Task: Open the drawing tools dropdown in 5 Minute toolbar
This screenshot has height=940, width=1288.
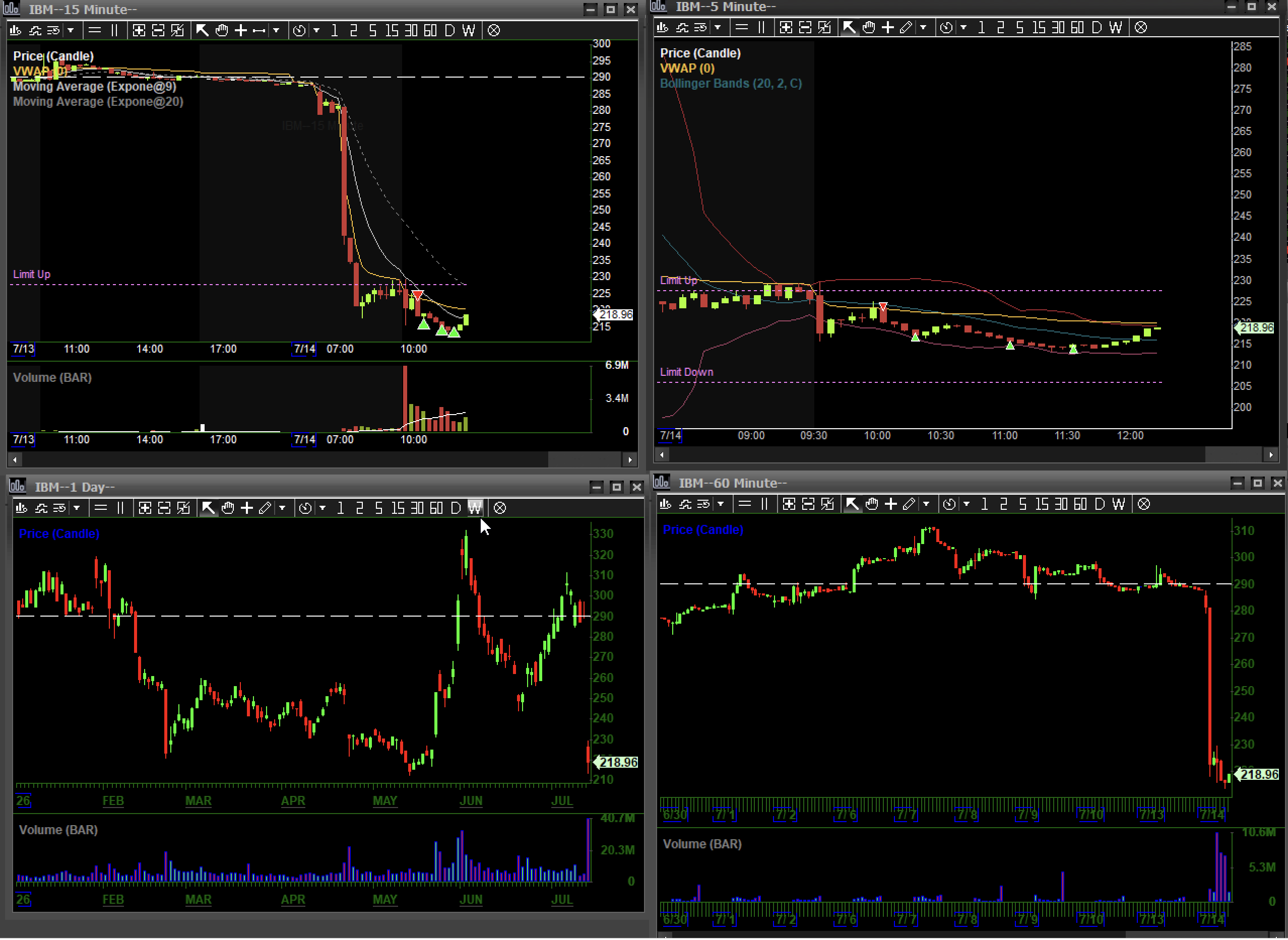Action: 923,27
